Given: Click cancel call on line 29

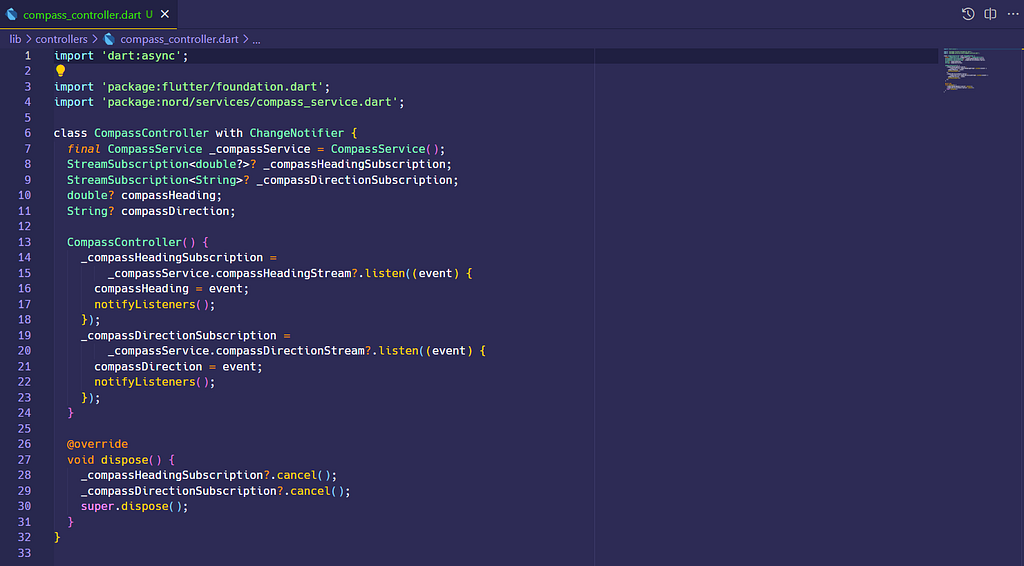Looking at the screenshot, I should coord(310,491).
